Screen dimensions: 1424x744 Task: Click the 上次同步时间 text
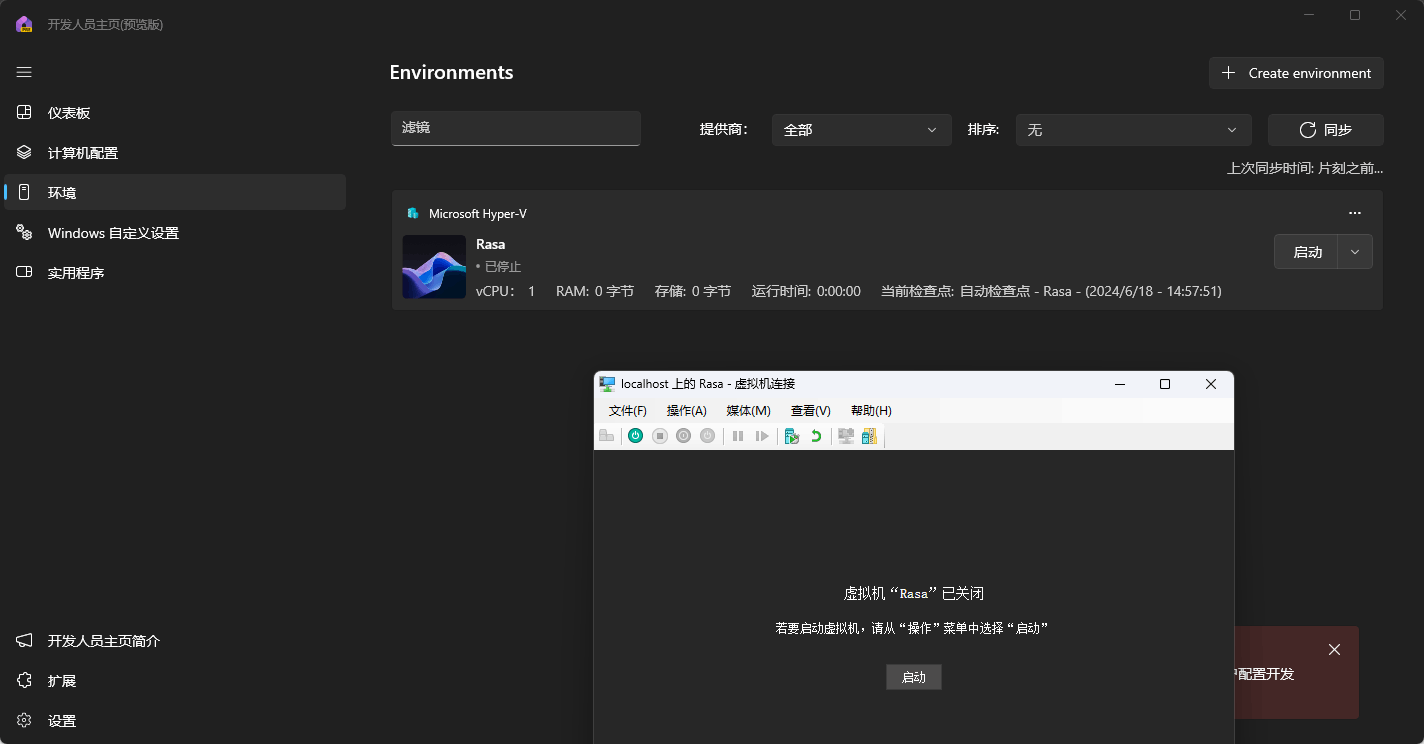pos(1305,168)
